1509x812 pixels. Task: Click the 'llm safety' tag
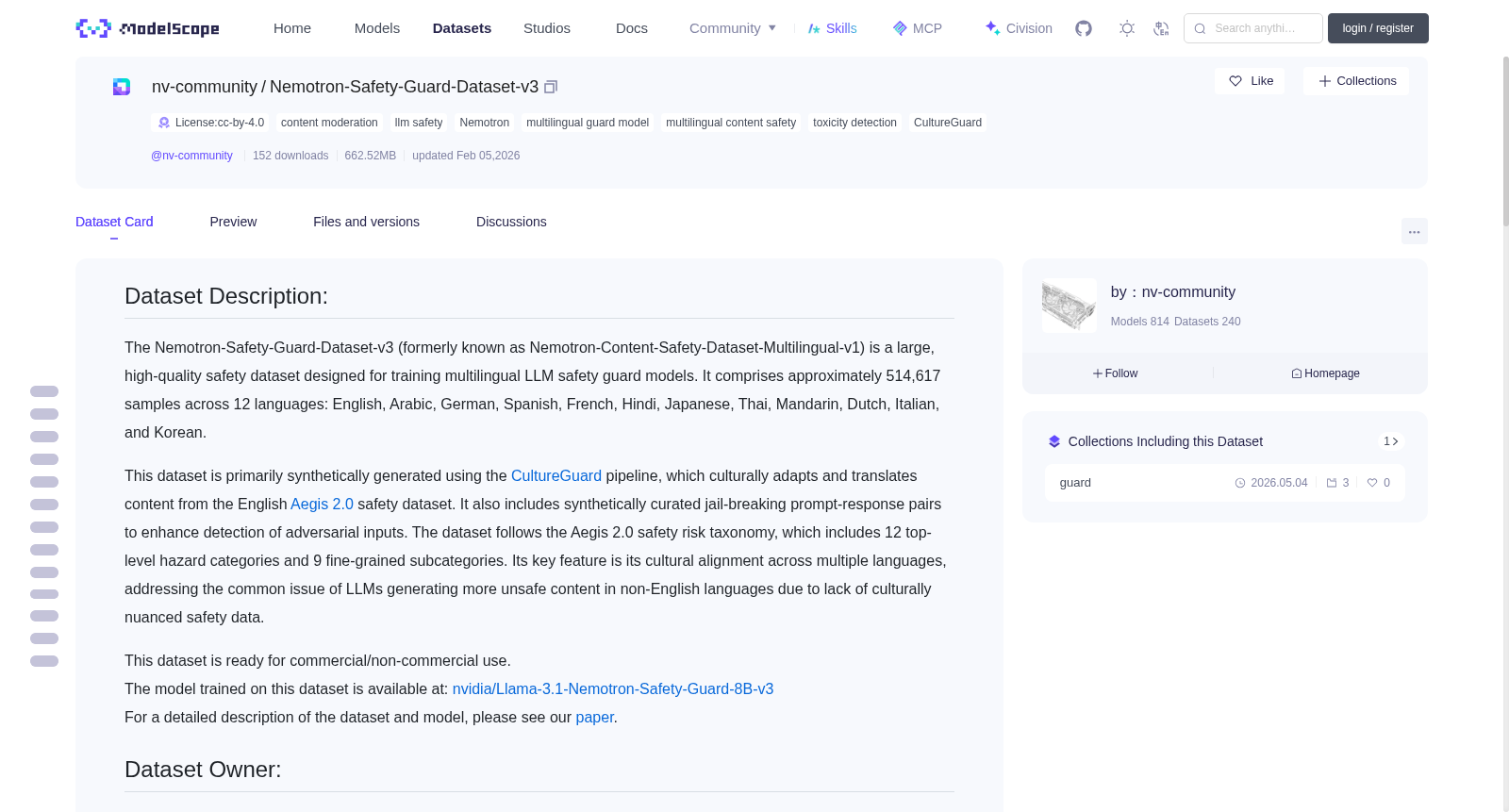pyautogui.click(x=419, y=123)
